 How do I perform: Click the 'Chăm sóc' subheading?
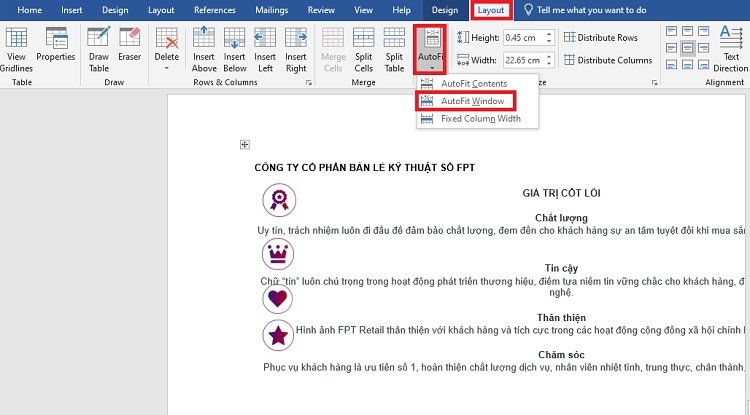tap(561, 355)
